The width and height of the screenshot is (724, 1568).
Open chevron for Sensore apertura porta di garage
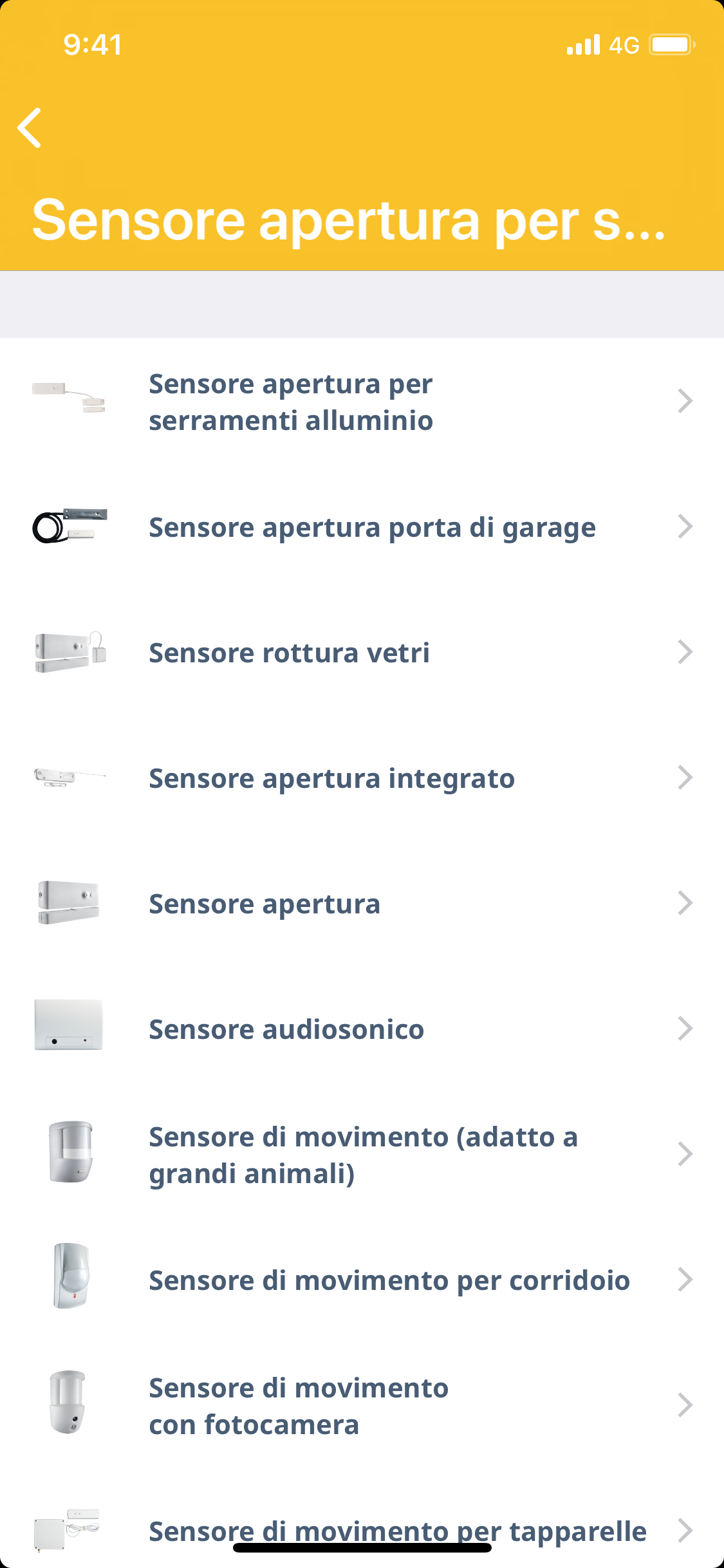[685, 527]
